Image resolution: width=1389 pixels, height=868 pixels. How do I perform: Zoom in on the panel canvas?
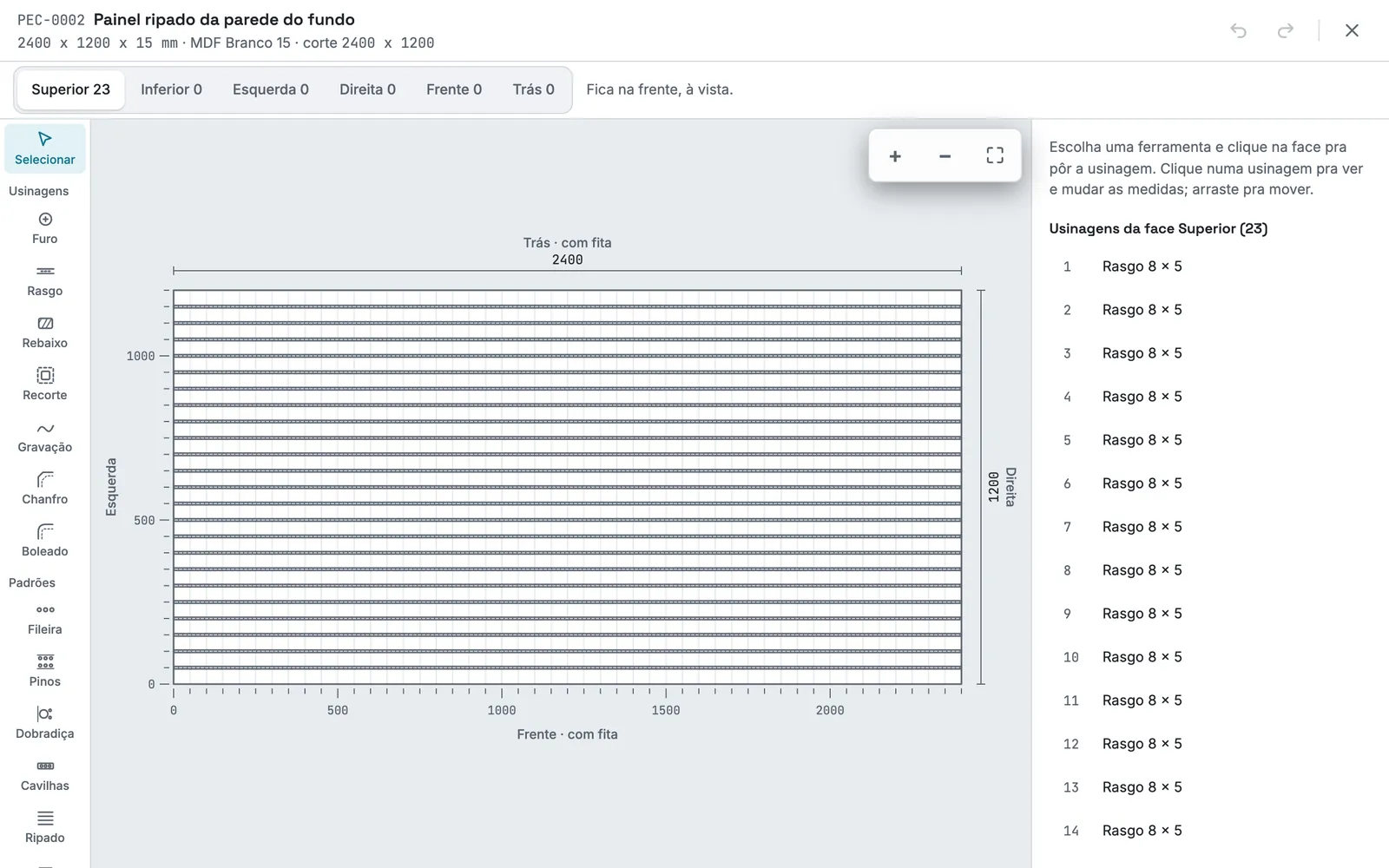[x=895, y=156]
